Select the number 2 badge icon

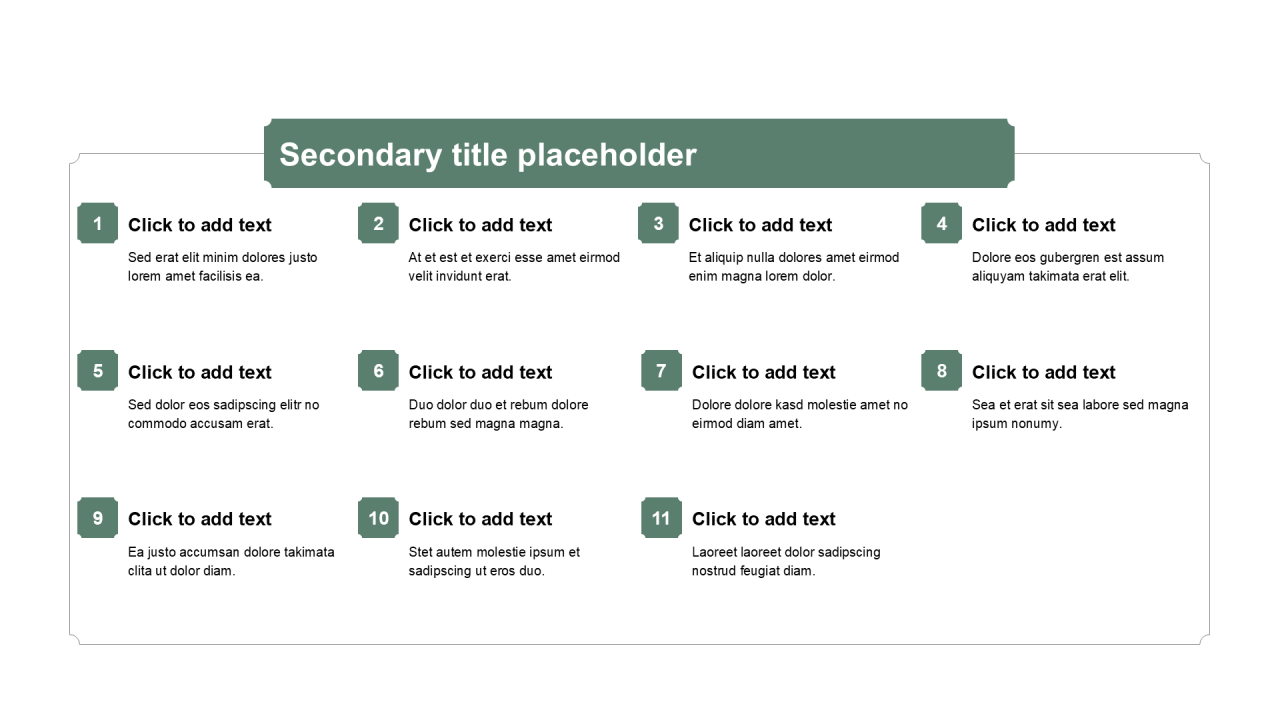pyautogui.click(x=378, y=224)
